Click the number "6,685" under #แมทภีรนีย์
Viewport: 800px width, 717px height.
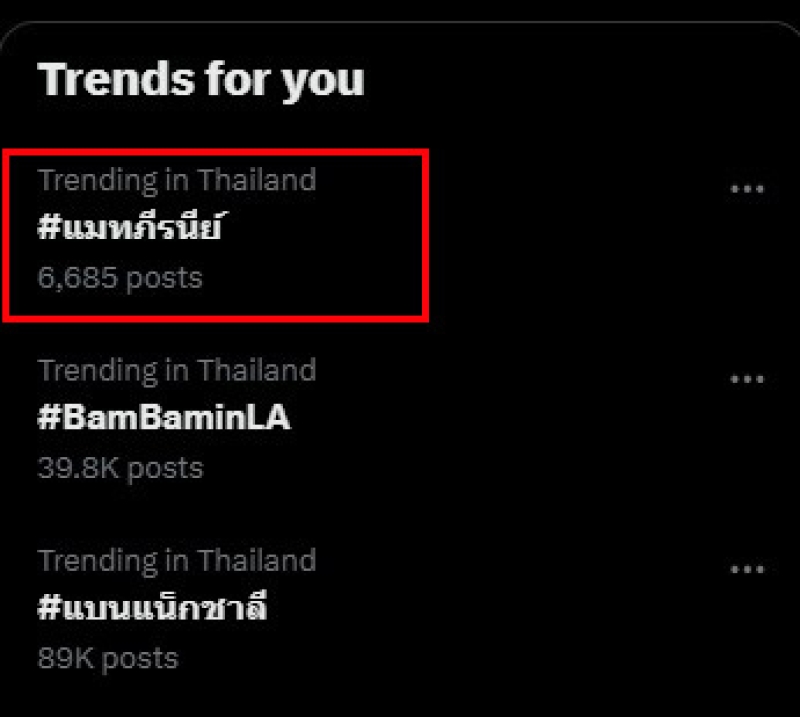pyautogui.click(x=76, y=277)
